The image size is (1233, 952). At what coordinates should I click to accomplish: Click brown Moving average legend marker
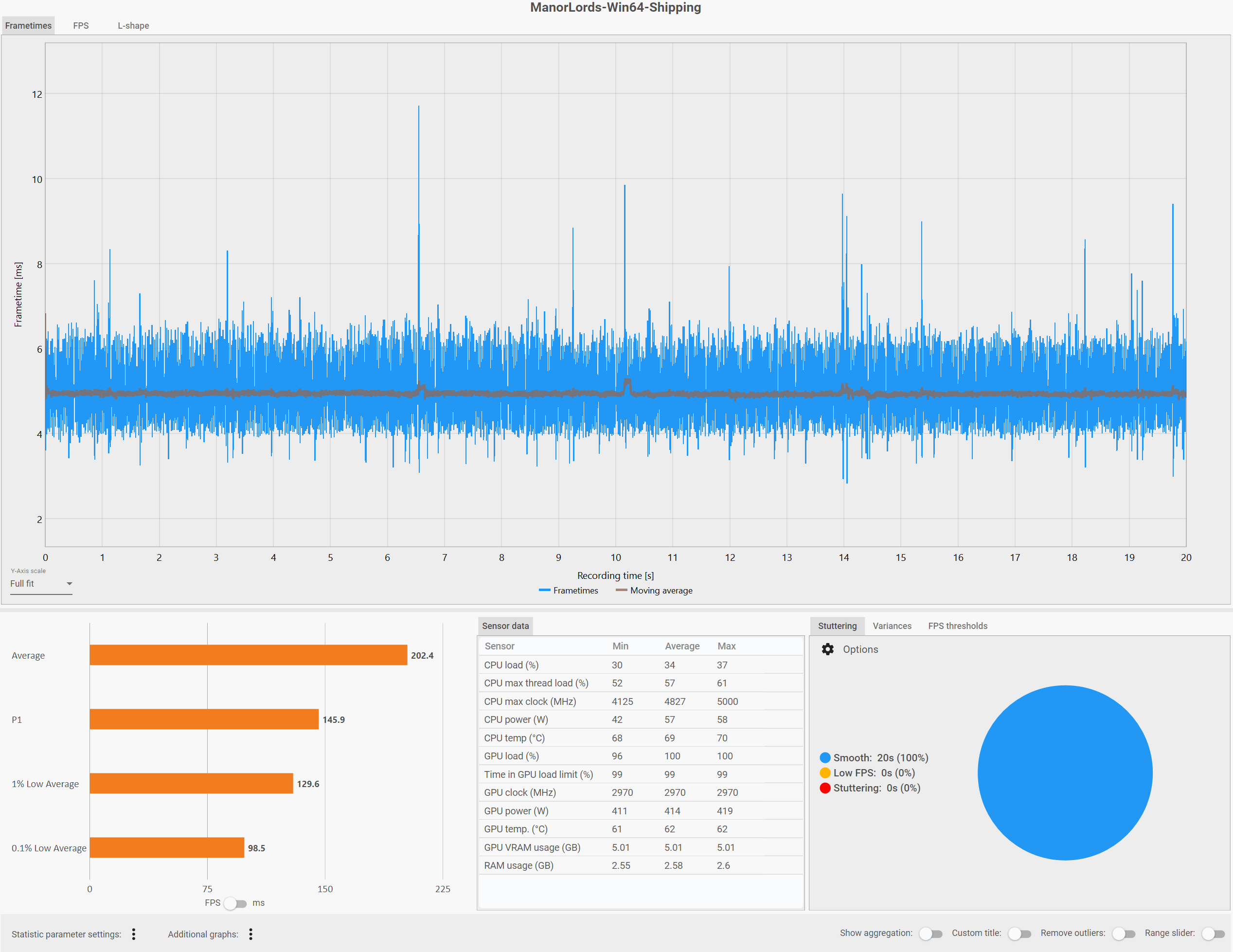tap(621, 590)
